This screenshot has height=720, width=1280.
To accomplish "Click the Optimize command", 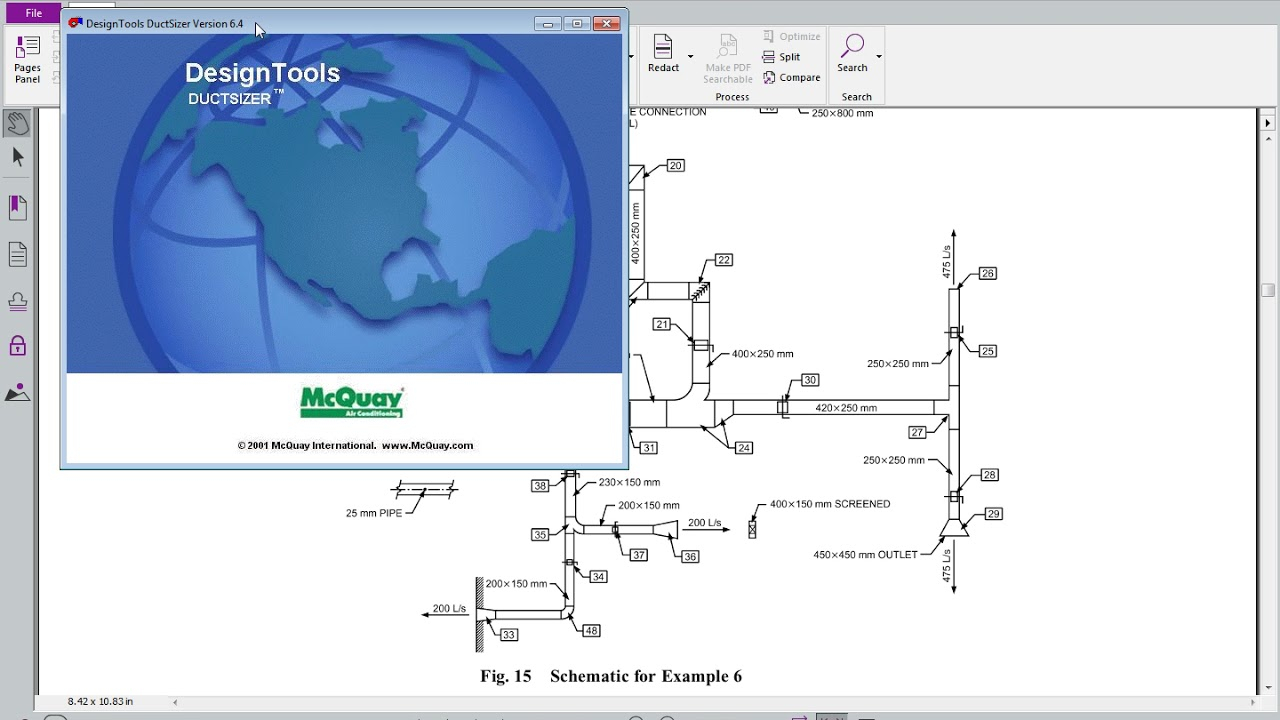I will click(791, 36).
